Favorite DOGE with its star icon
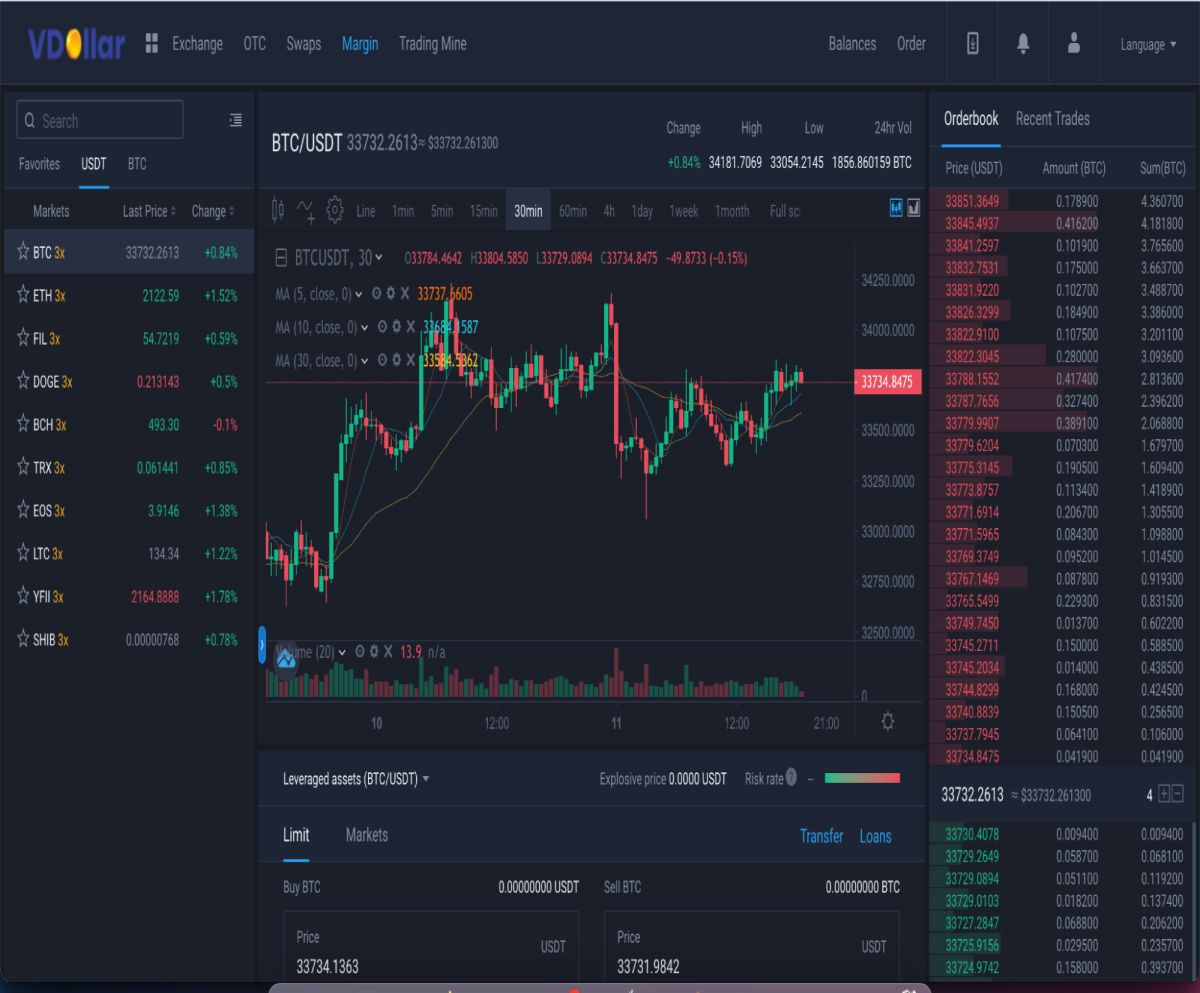The width and height of the screenshot is (1200, 993). tap(23, 381)
